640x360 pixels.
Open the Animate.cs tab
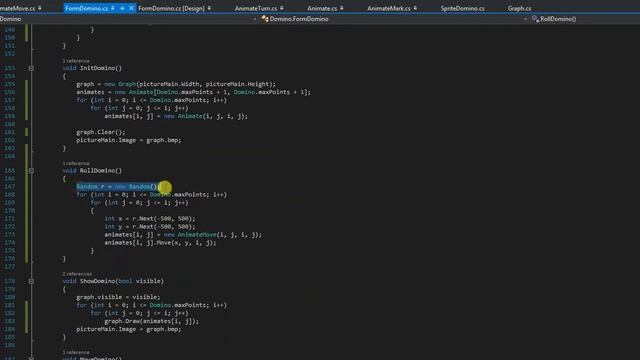point(322,8)
